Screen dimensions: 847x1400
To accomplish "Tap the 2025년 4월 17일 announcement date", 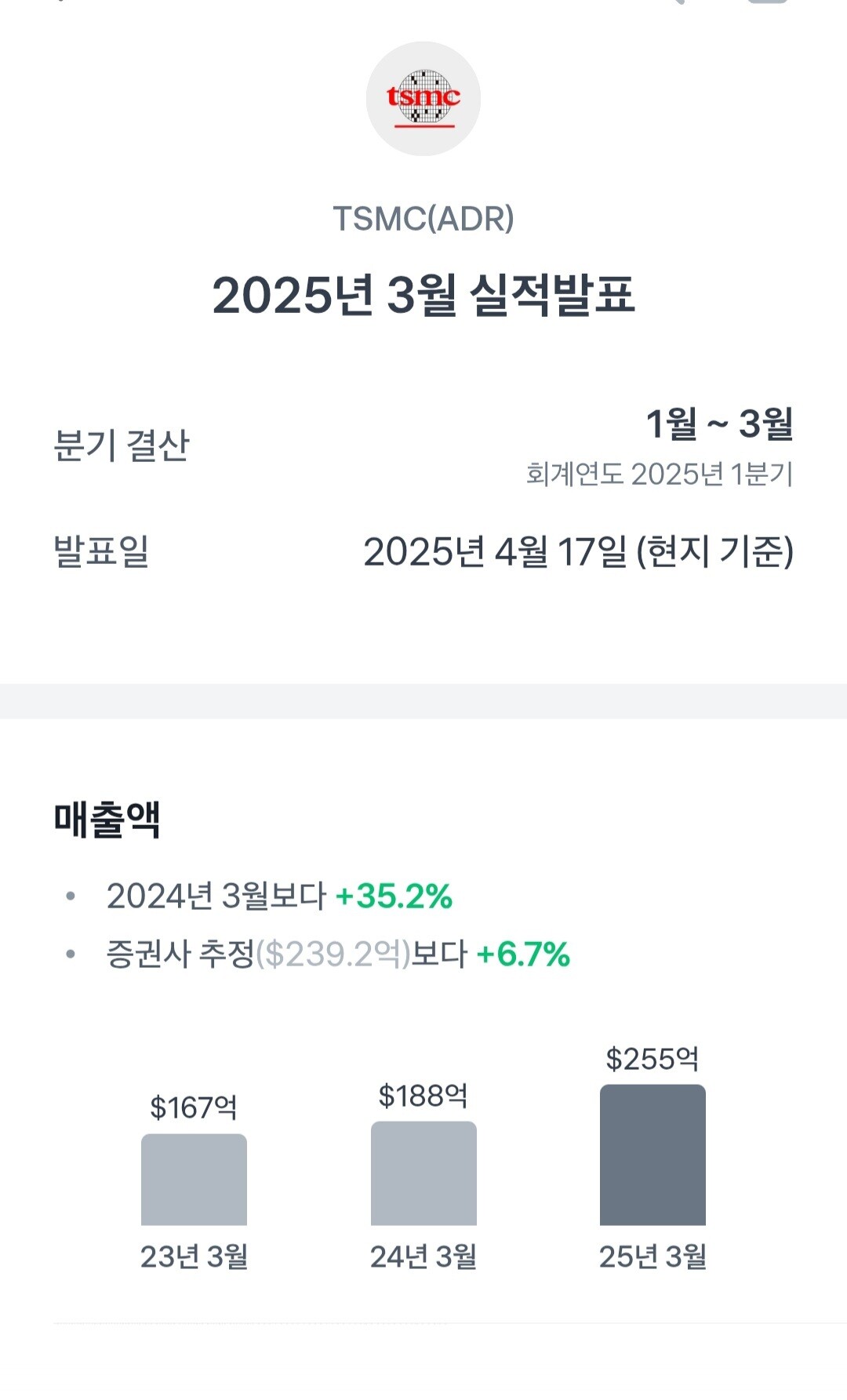I will [x=578, y=552].
